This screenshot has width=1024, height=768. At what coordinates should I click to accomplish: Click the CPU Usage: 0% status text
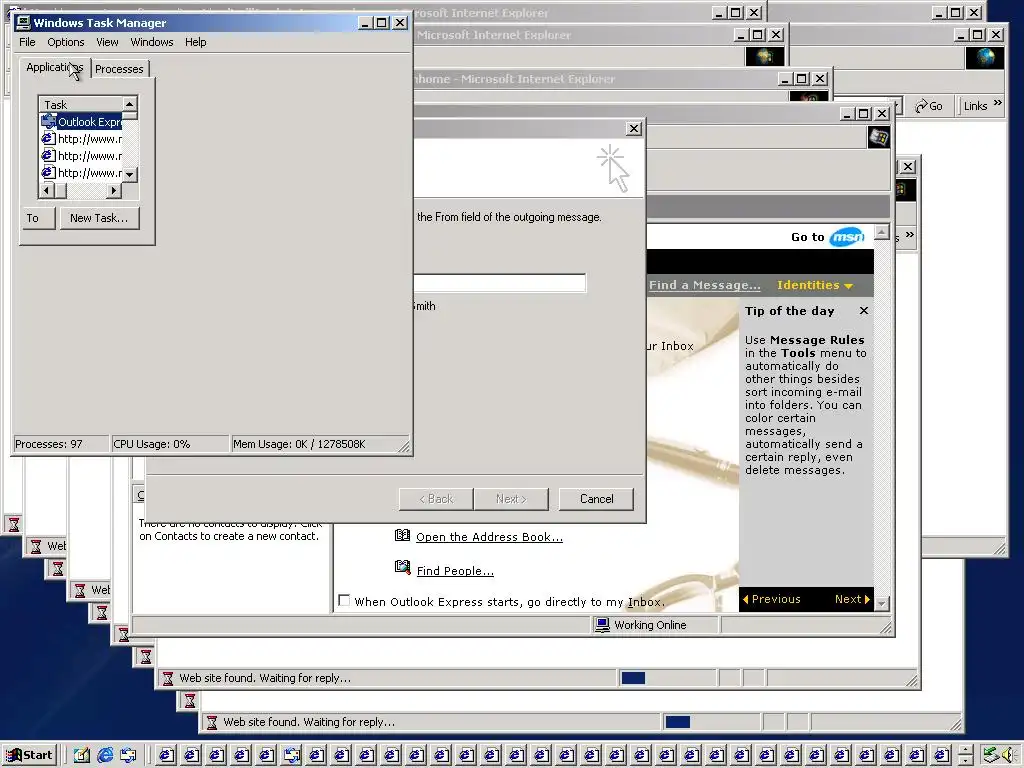click(152, 444)
